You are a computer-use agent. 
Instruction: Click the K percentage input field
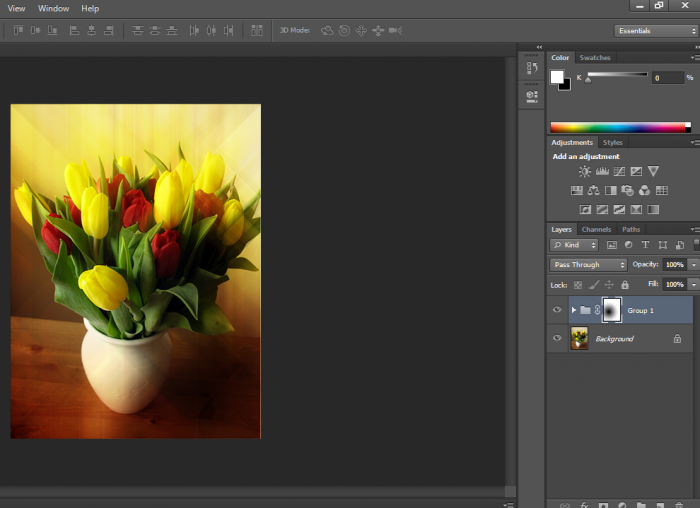pyautogui.click(x=666, y=78)
